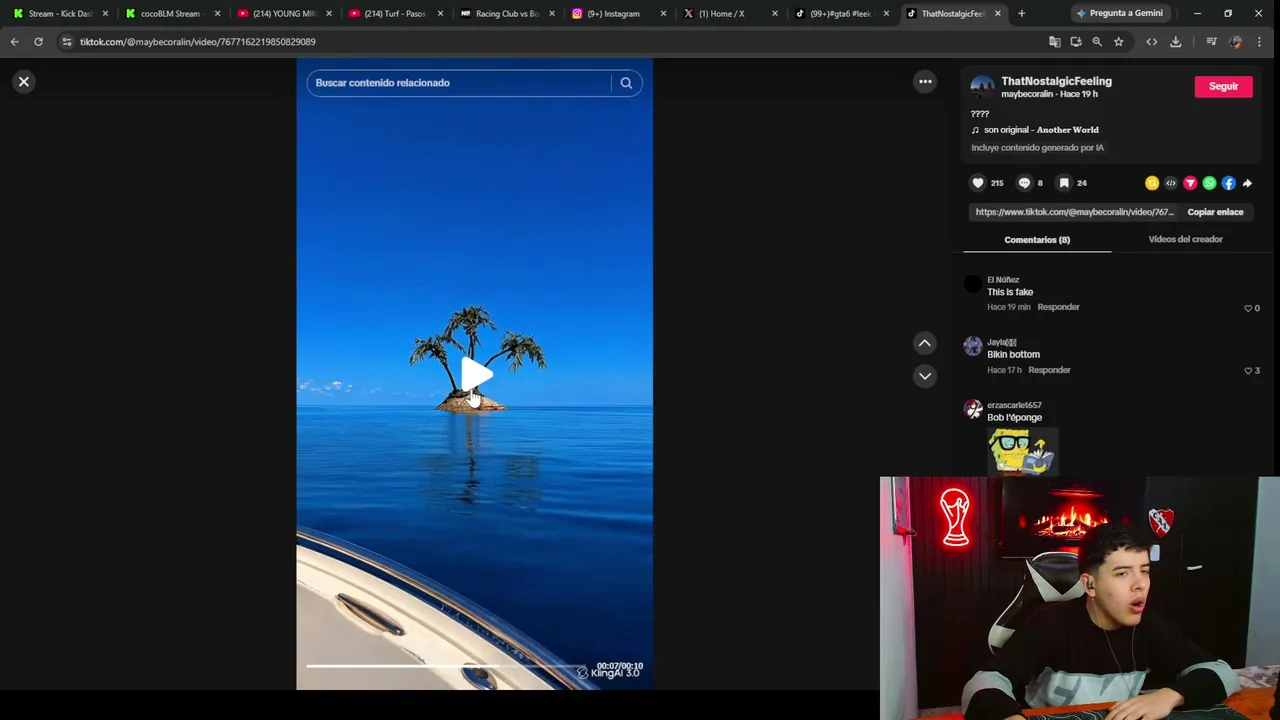Like the 'Bikin bottom' comment
The width and height of the screenshot is (1280, 720).
tap(1248, 371)
